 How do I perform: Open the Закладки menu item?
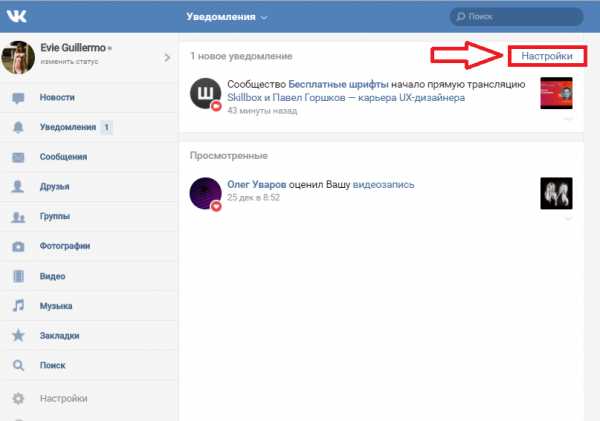89,336
